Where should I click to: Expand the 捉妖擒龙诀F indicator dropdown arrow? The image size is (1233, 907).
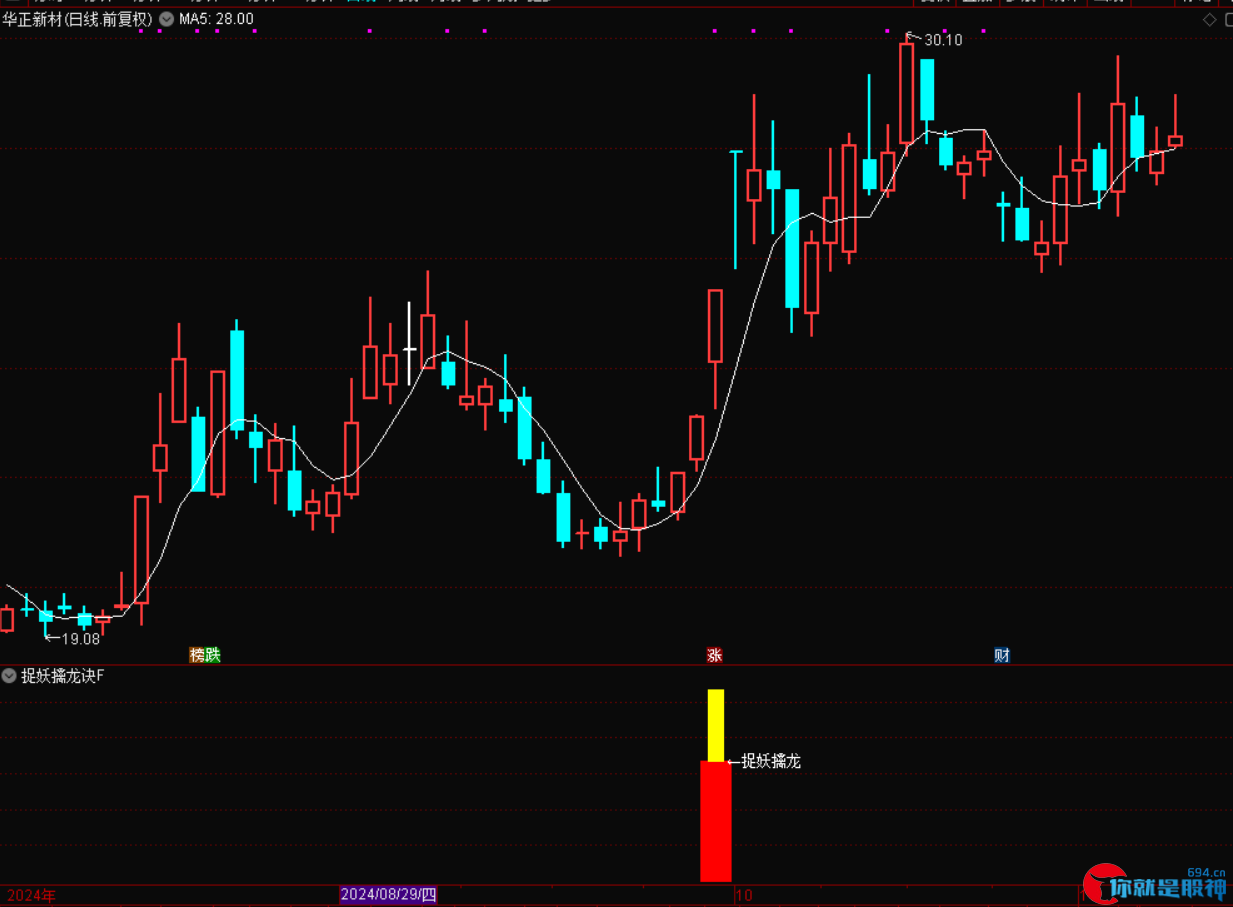[10, 676]
